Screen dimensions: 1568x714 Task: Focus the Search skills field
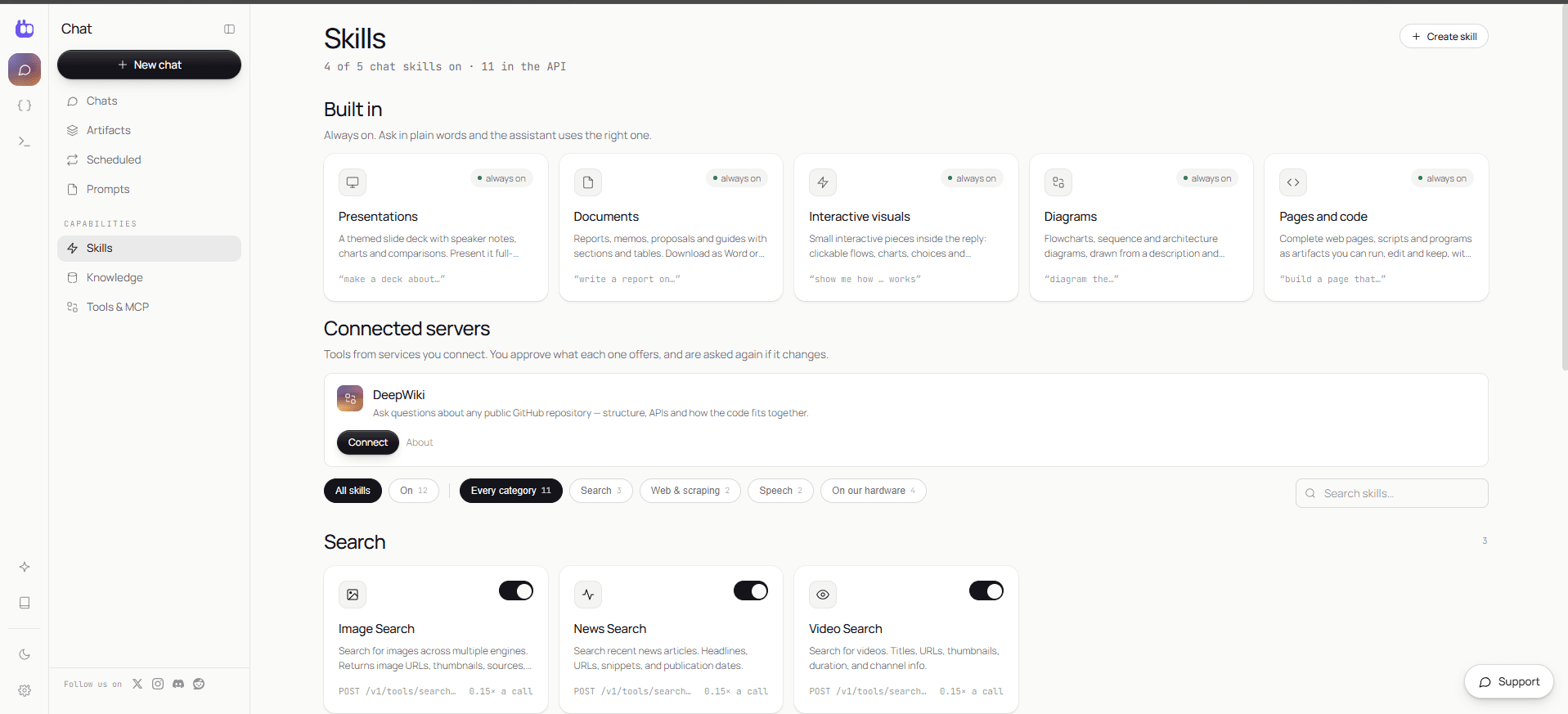(1392, 493)
